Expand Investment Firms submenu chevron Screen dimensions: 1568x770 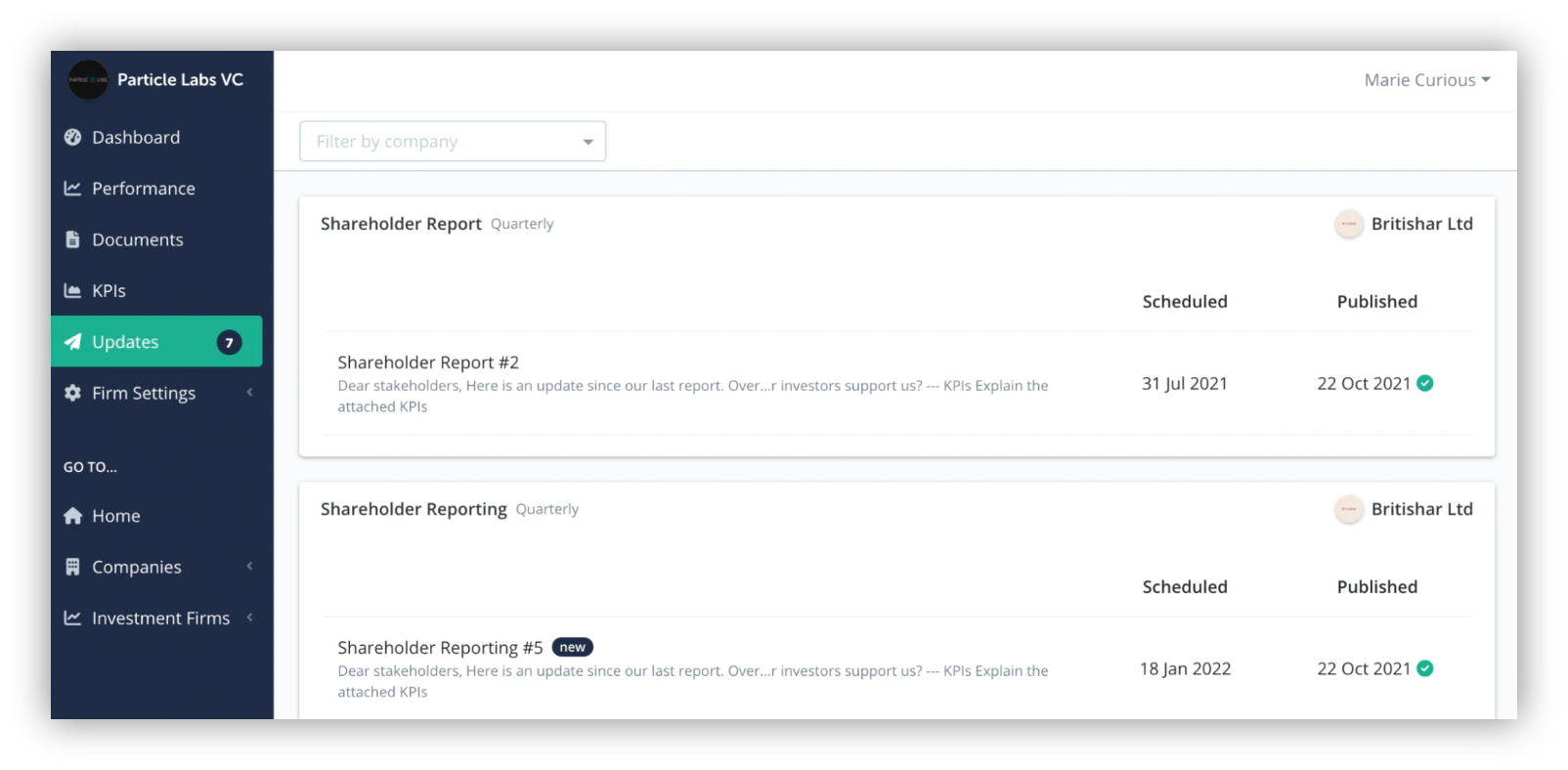pyautogui.click(x=249, y=617)
